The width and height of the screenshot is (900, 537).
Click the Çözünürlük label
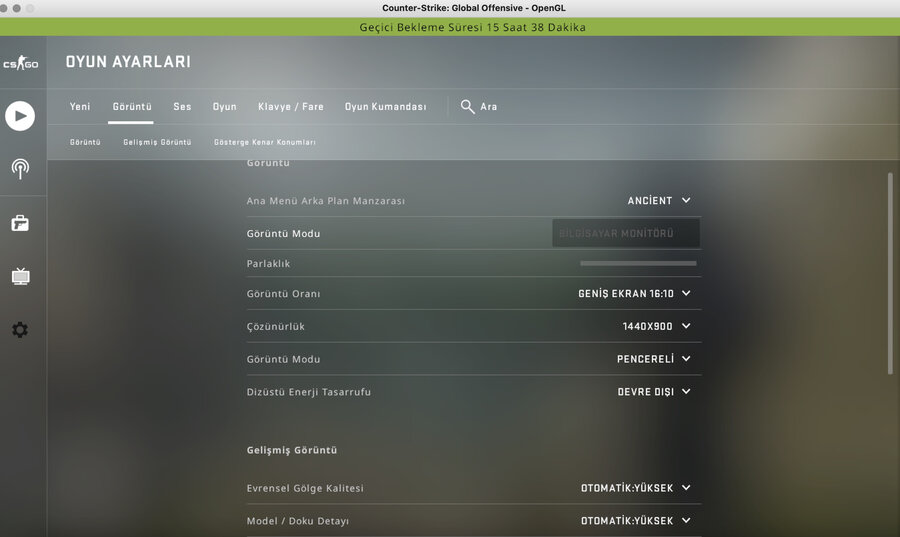[x=276, y=326]
